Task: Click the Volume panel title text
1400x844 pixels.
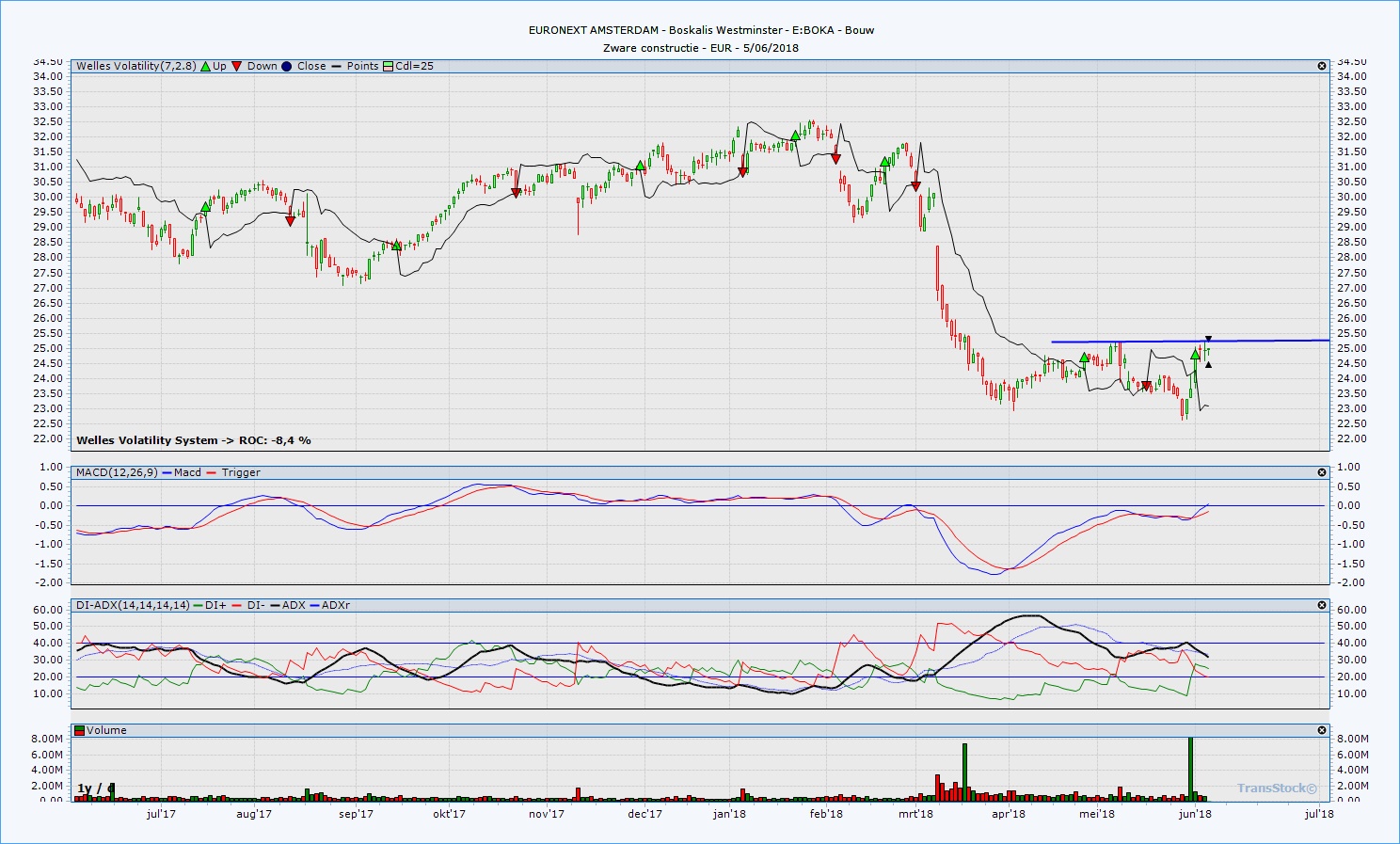Action: [107, 730]
